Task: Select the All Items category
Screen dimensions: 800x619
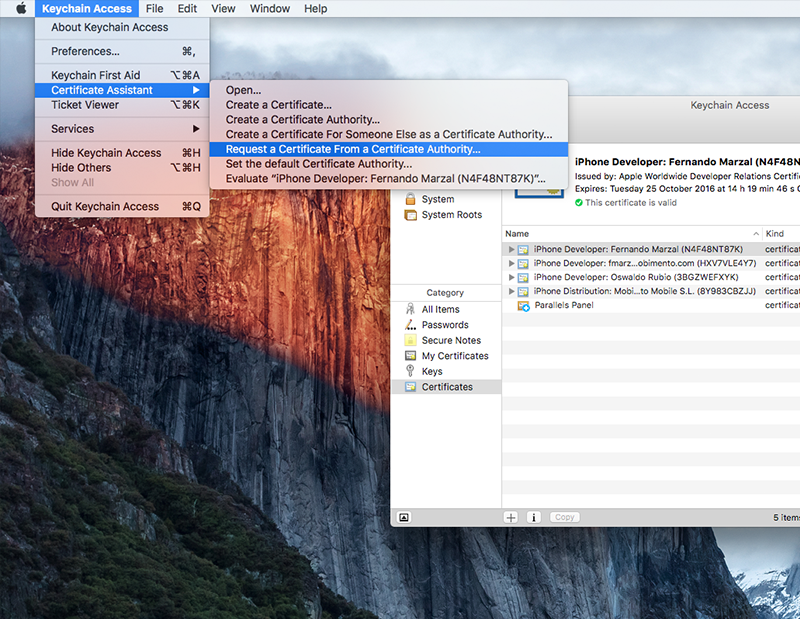Action: click(x=446, y=309)
